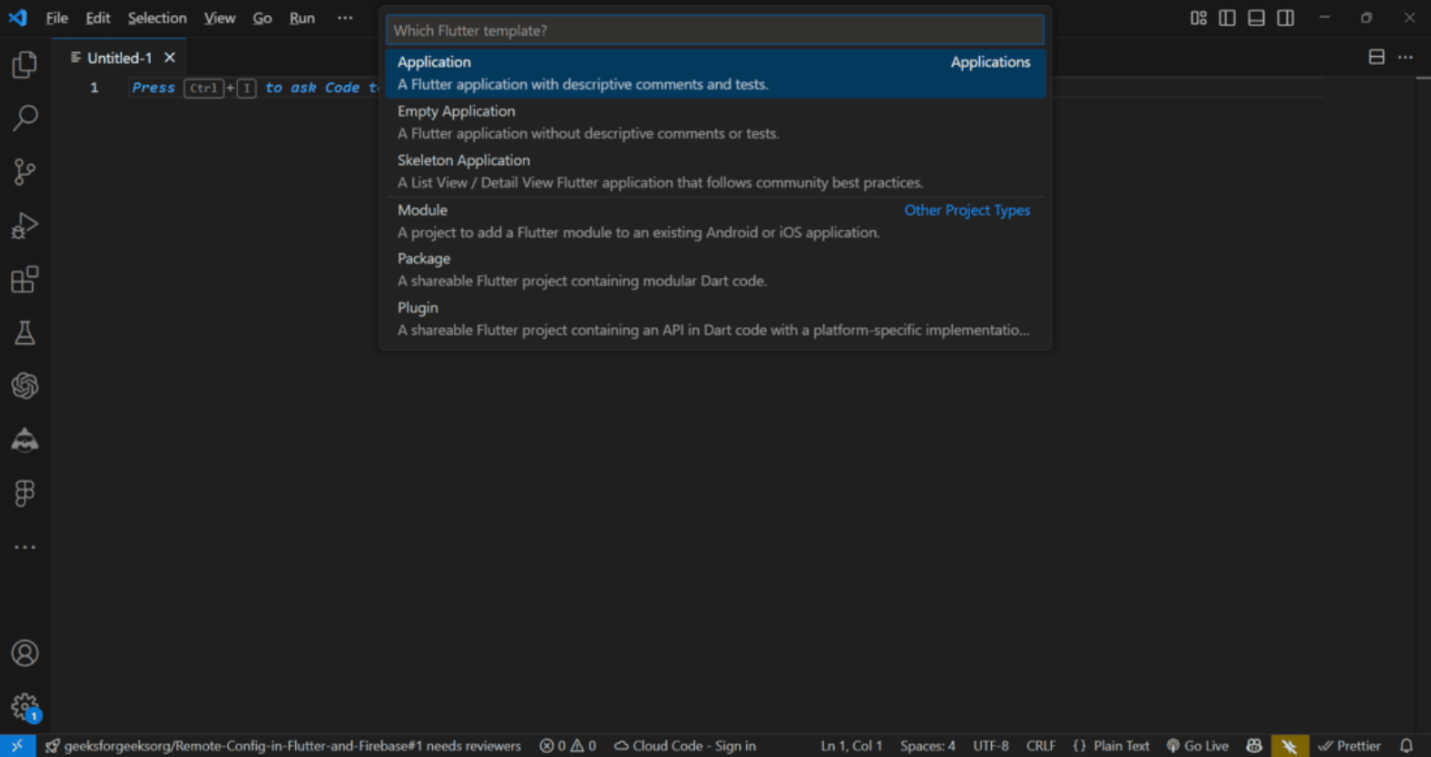
Task: Open the notifications bell icon
Action: pyautogui.click(x=1406, y=746)
